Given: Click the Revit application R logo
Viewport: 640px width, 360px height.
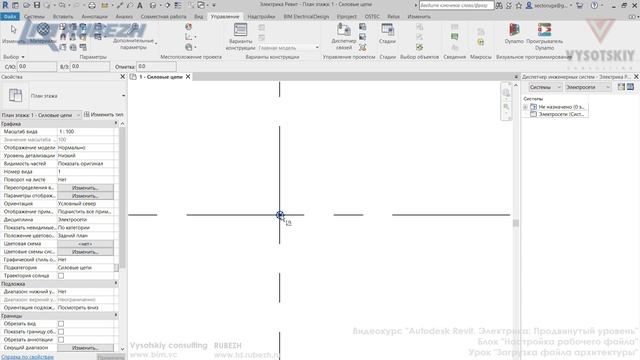Looking at the screenshot, I should [x=5, y=5].
